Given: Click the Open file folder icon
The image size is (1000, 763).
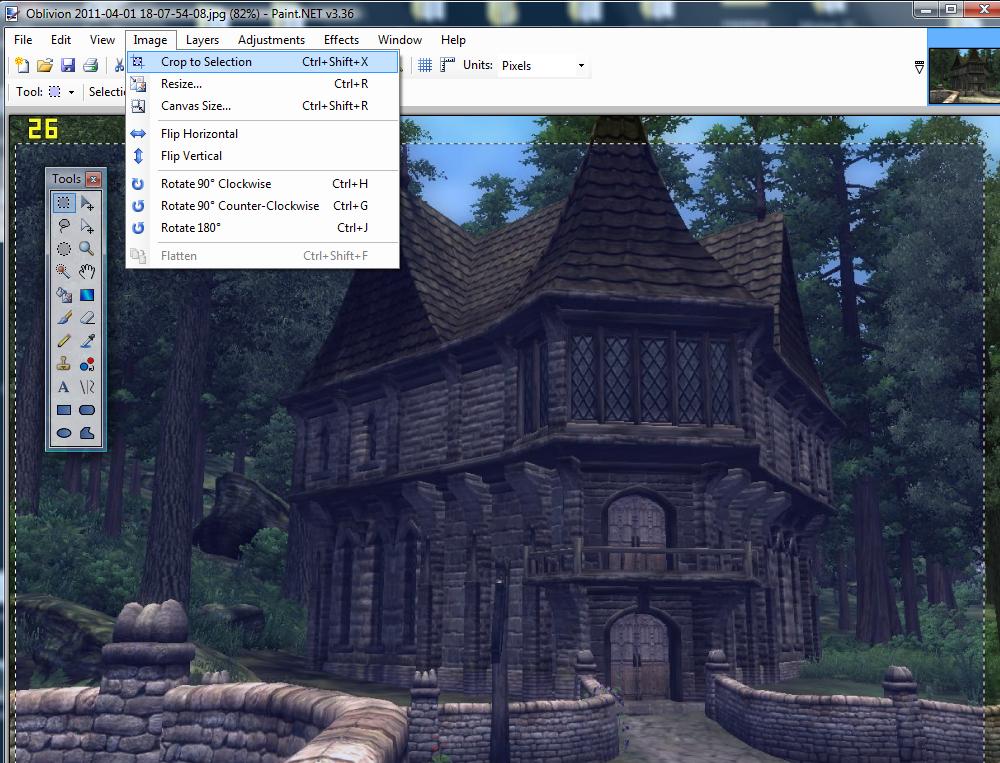Looking at the screenshot, I should 45,65.
